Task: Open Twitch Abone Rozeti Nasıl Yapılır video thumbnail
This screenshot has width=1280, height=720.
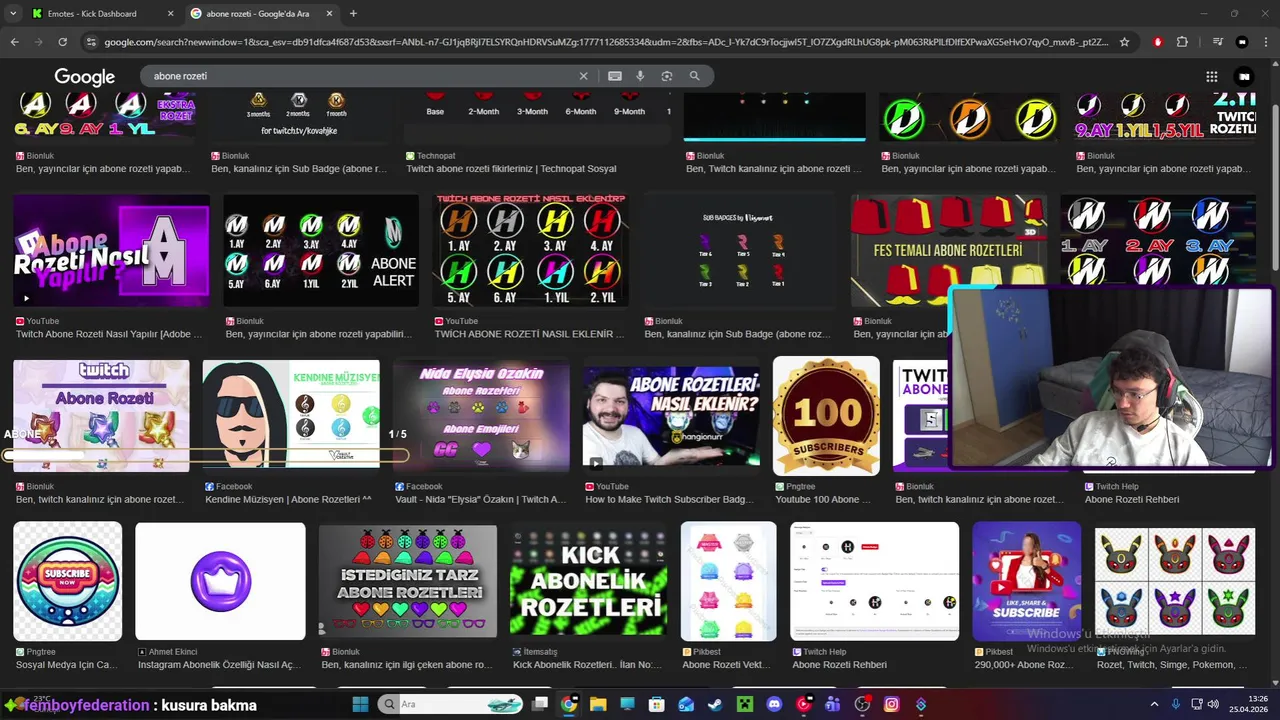Action: pos(111,250)
